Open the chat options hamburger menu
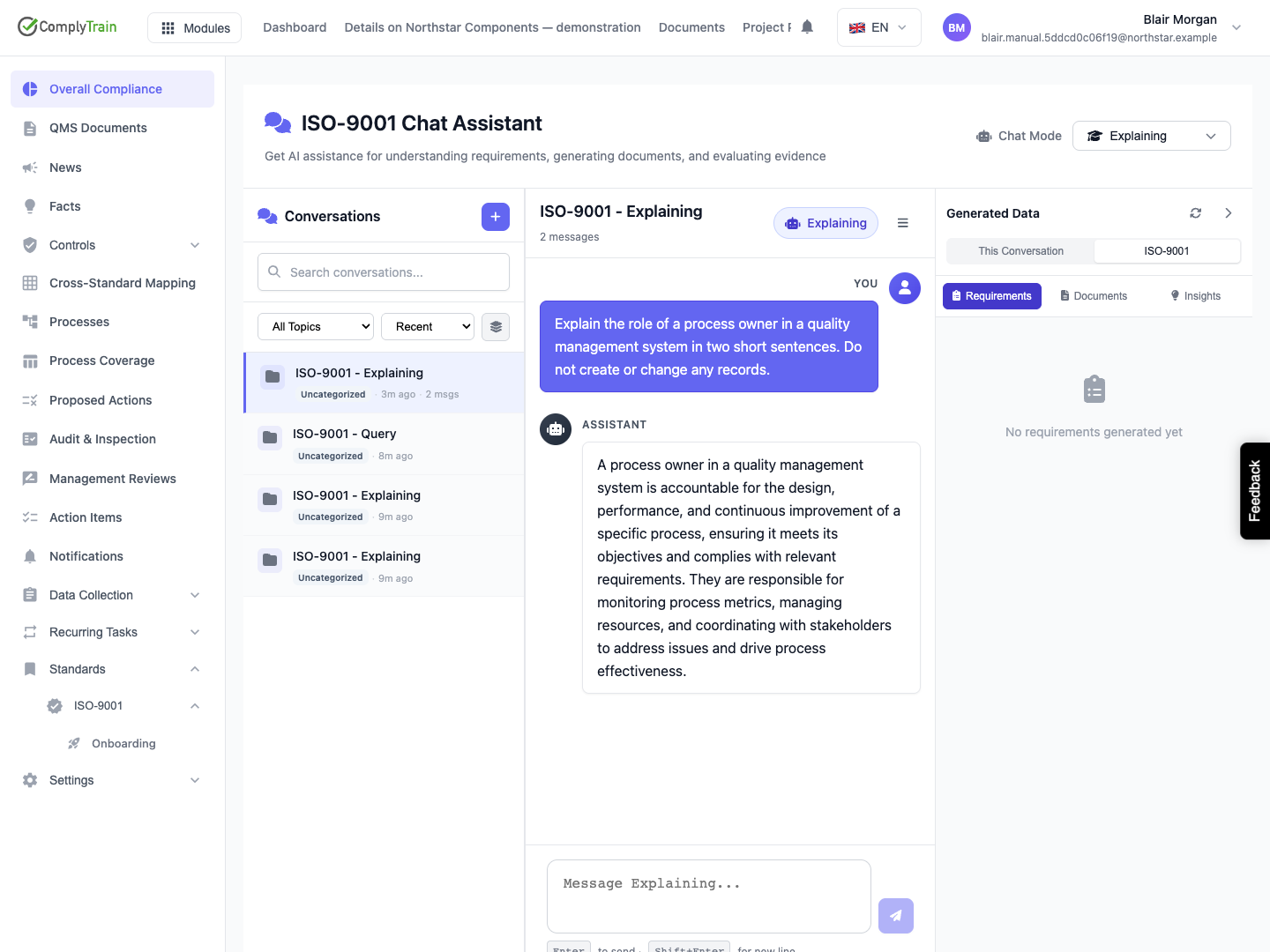The height and width of the screenshot is (952, 1270). pyautogui.click(x=903, y=223)
